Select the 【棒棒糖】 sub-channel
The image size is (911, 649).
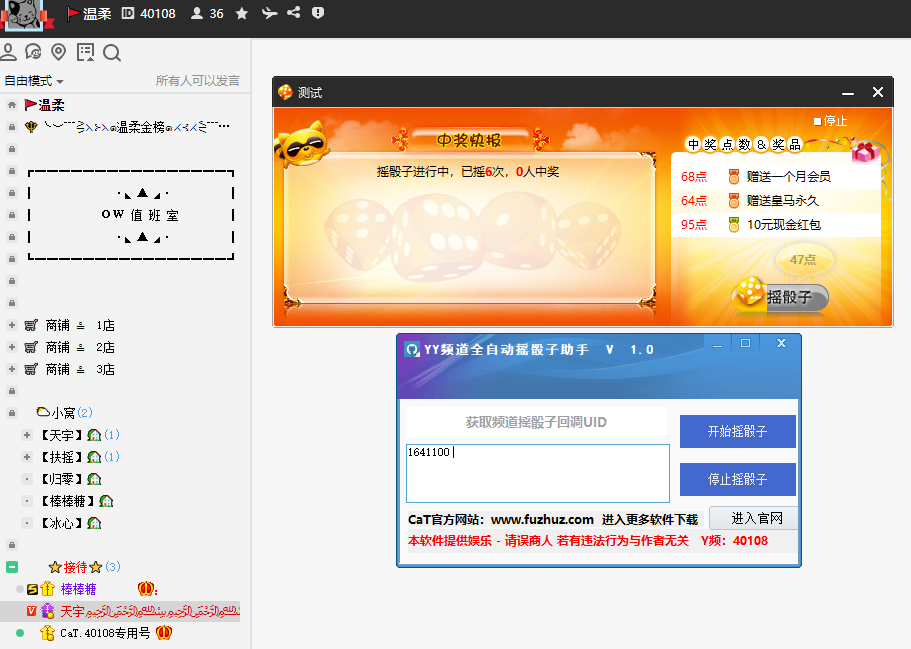[x=67, y=501]
